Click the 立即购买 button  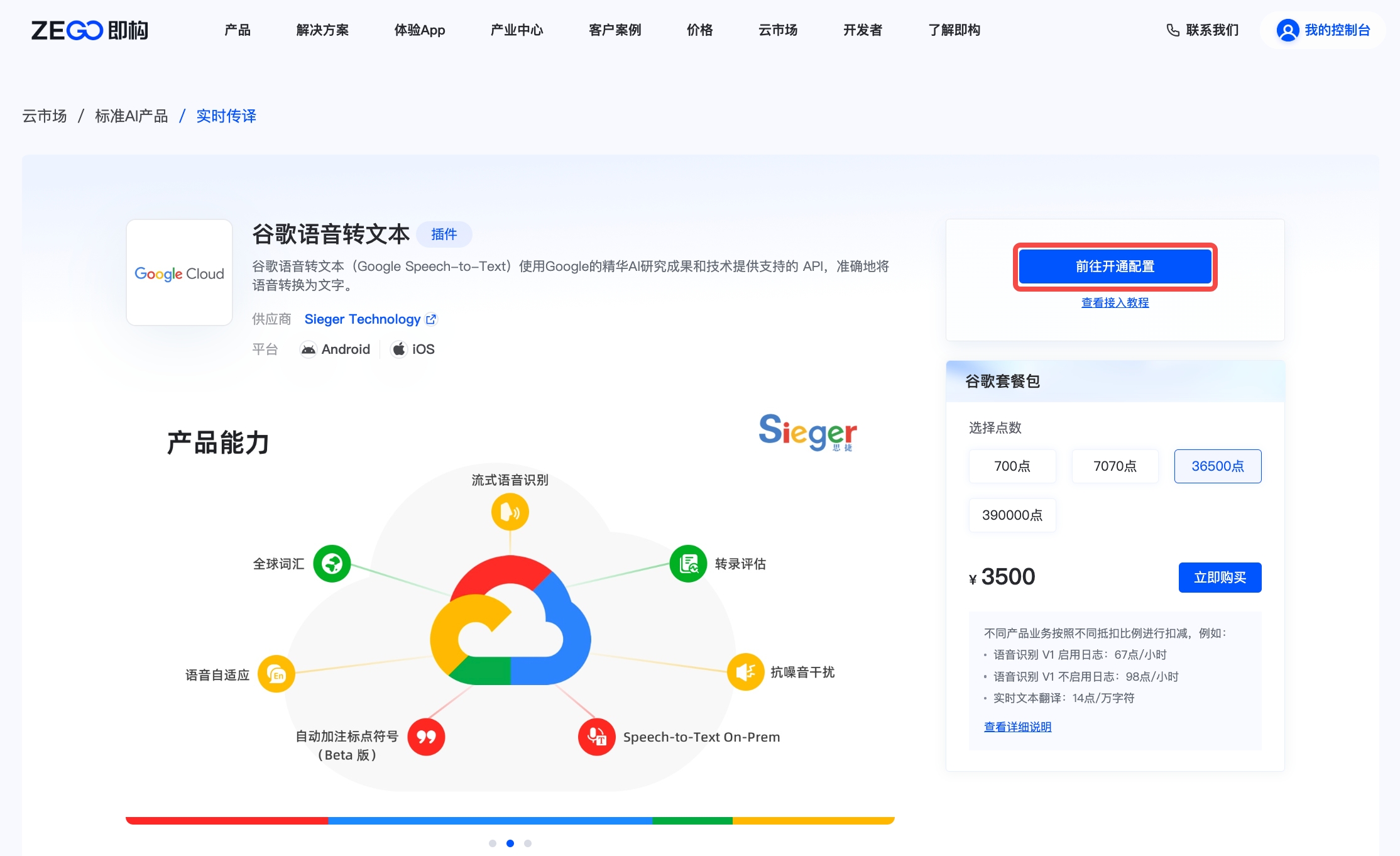click(x=1220, y=578)
